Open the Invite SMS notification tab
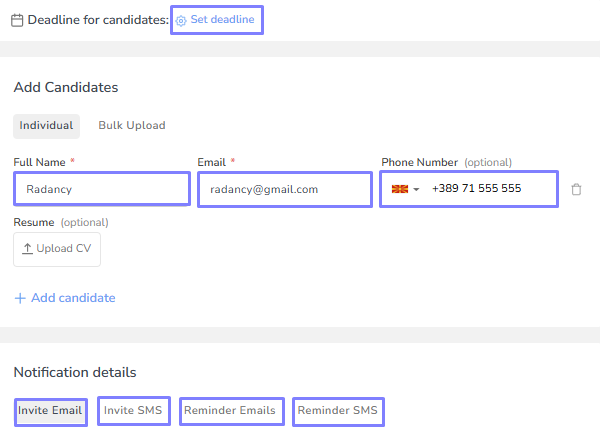The height and width of the screenshot is (436, 600). pyautogui.click(x=133, y=411)
